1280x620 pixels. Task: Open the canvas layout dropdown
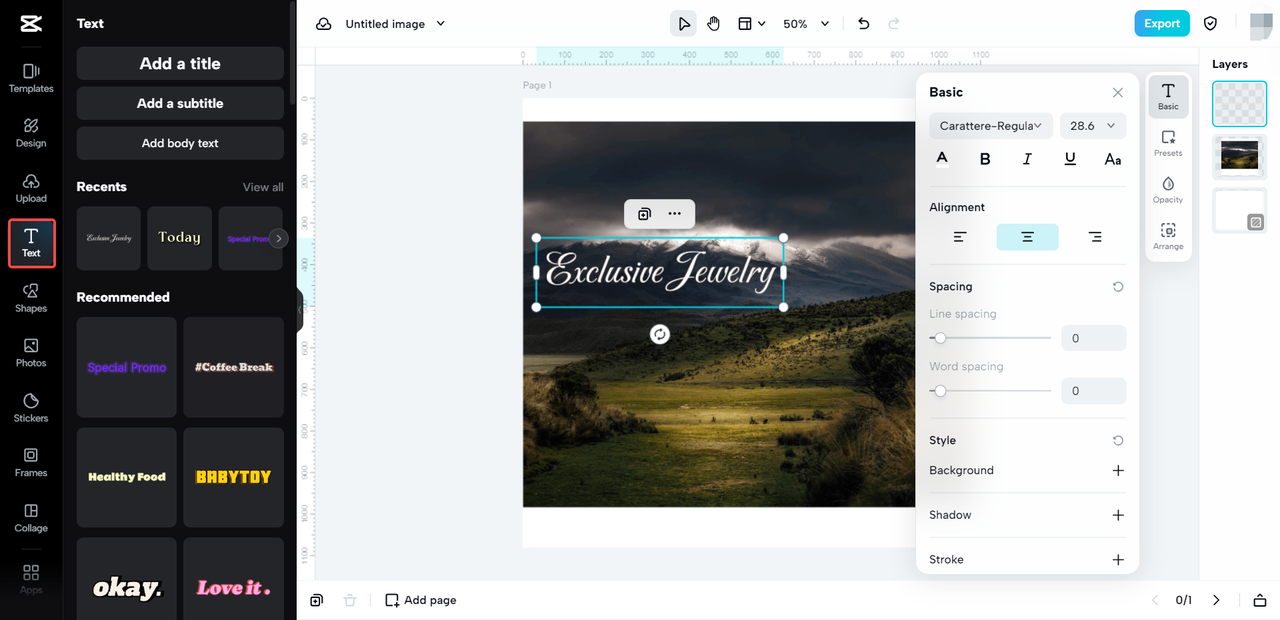click(x=751, y=24)
